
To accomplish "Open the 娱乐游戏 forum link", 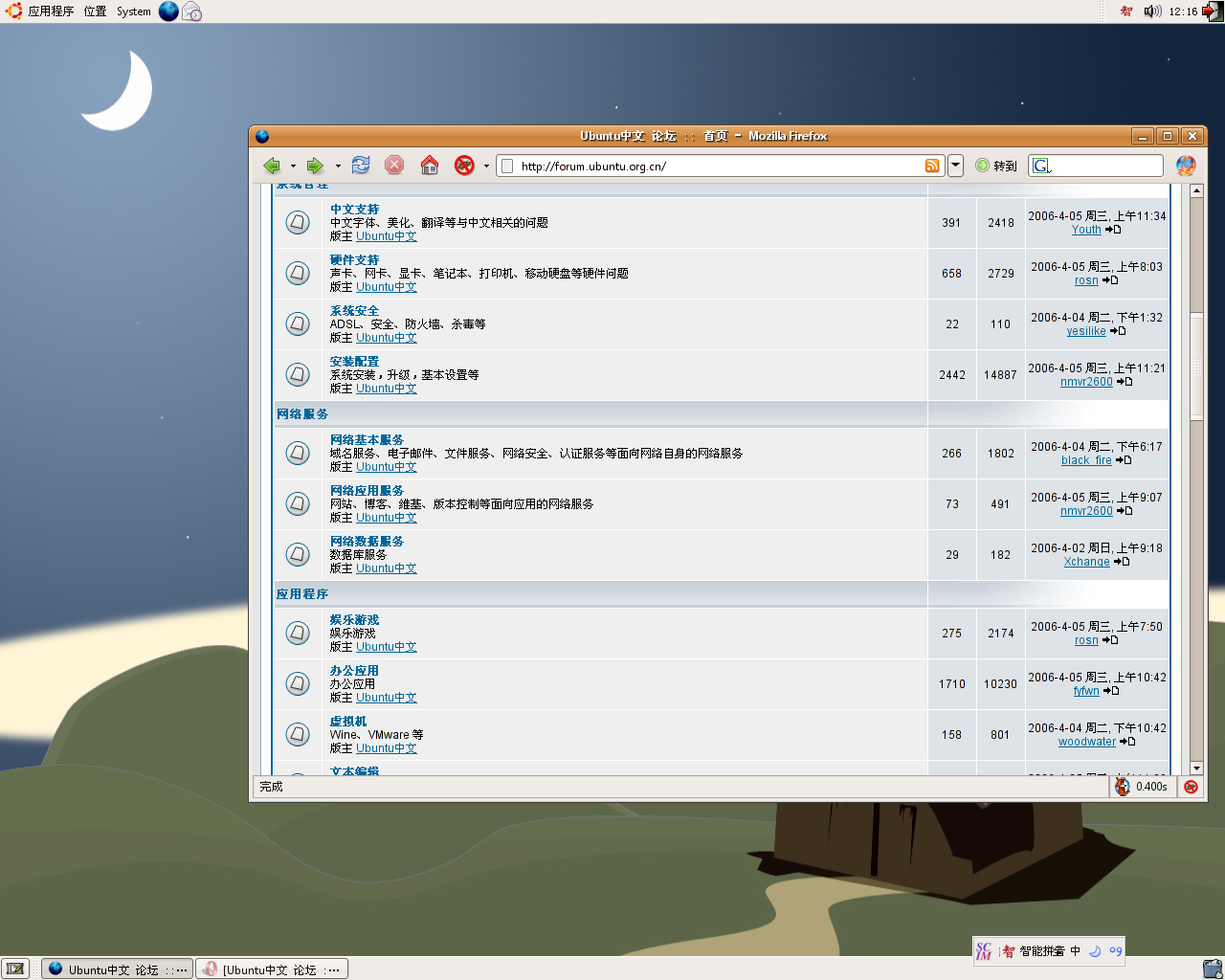I will click(355, 620).
